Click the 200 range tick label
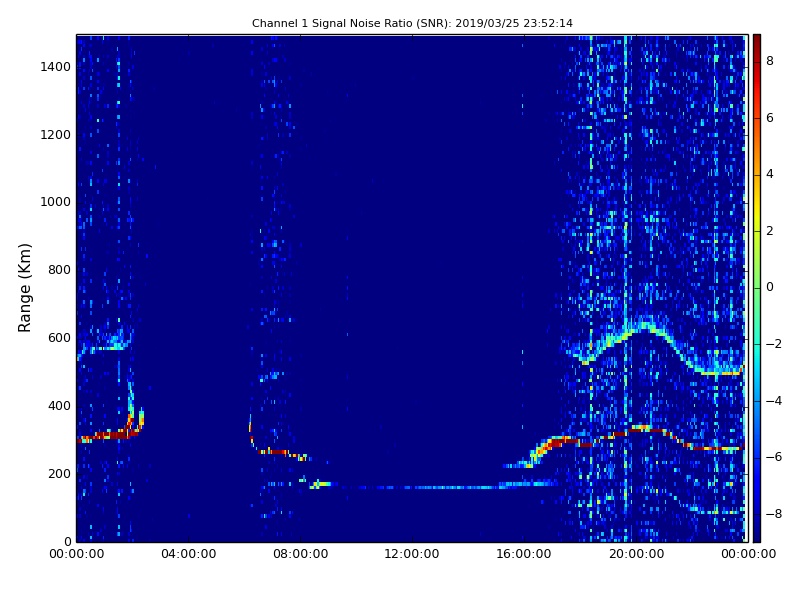Screen dimensions: 800x600 59,473
